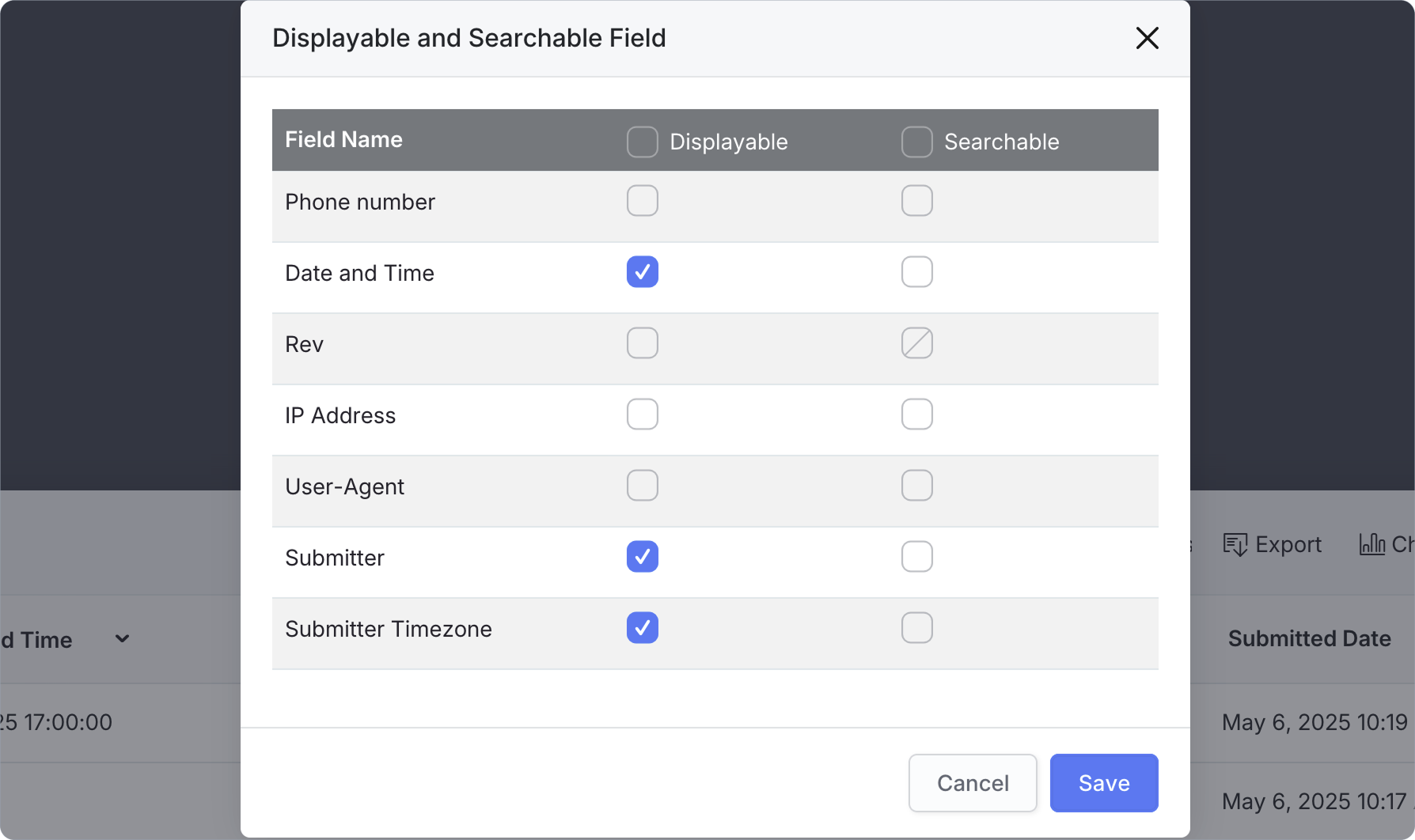The height and width of the screenshot is (840, 1415).
Task: Click the 'Field Name' column header
Action: 343,140
